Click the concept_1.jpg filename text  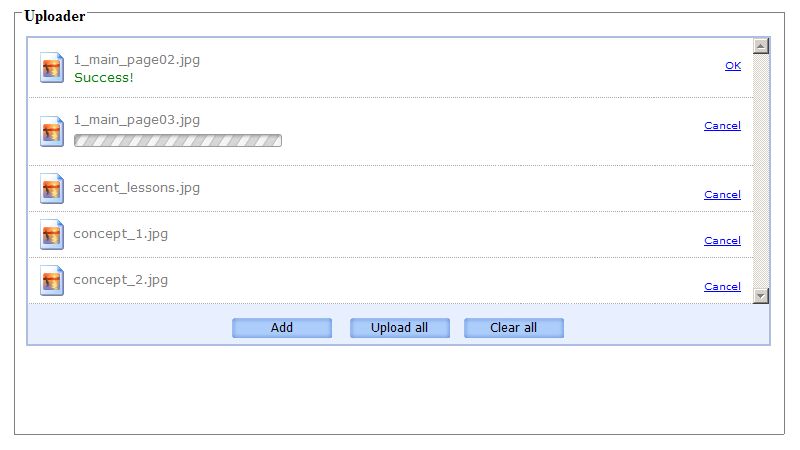pos(120,234)
